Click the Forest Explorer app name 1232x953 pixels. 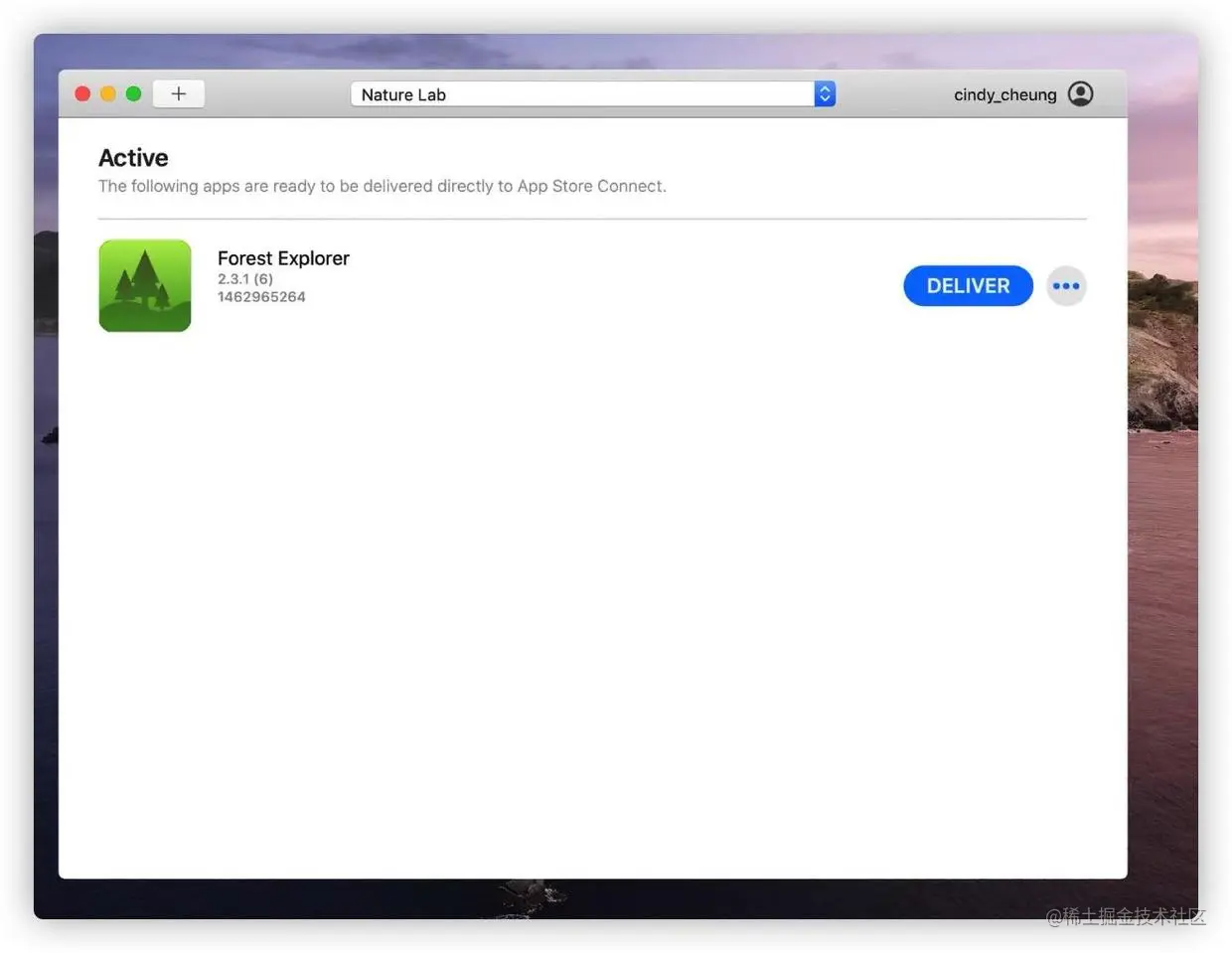[283, 258]
